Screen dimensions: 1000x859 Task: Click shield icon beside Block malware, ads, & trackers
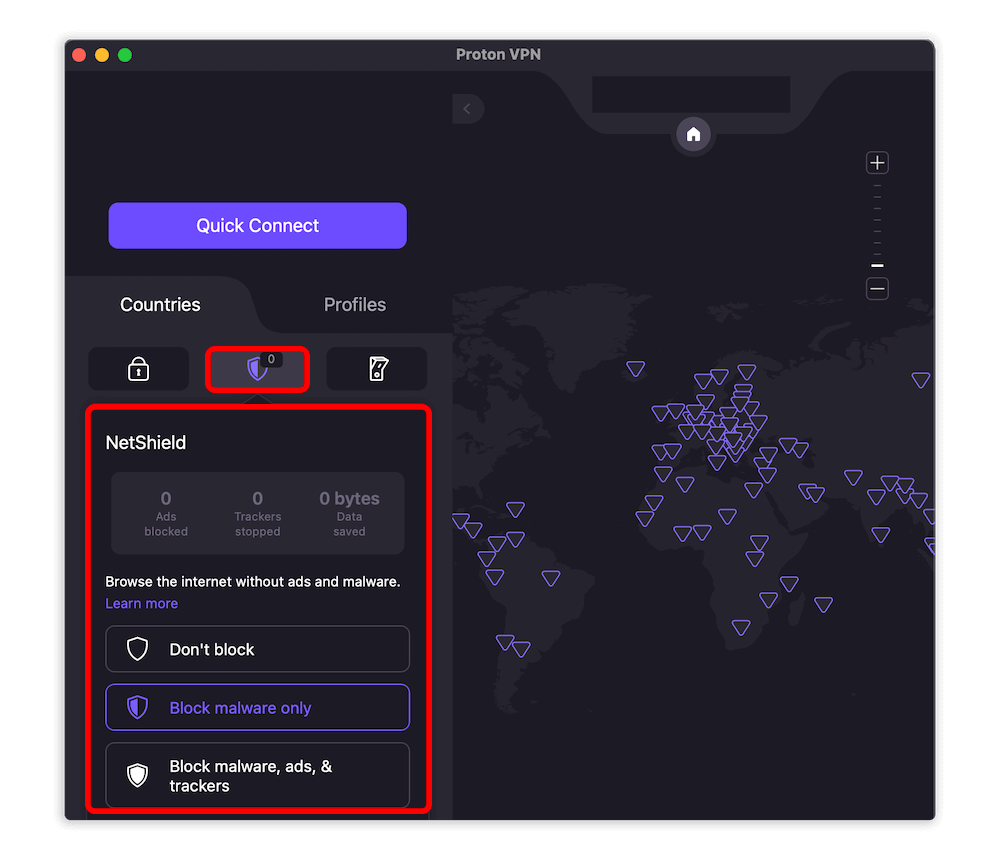137,775
